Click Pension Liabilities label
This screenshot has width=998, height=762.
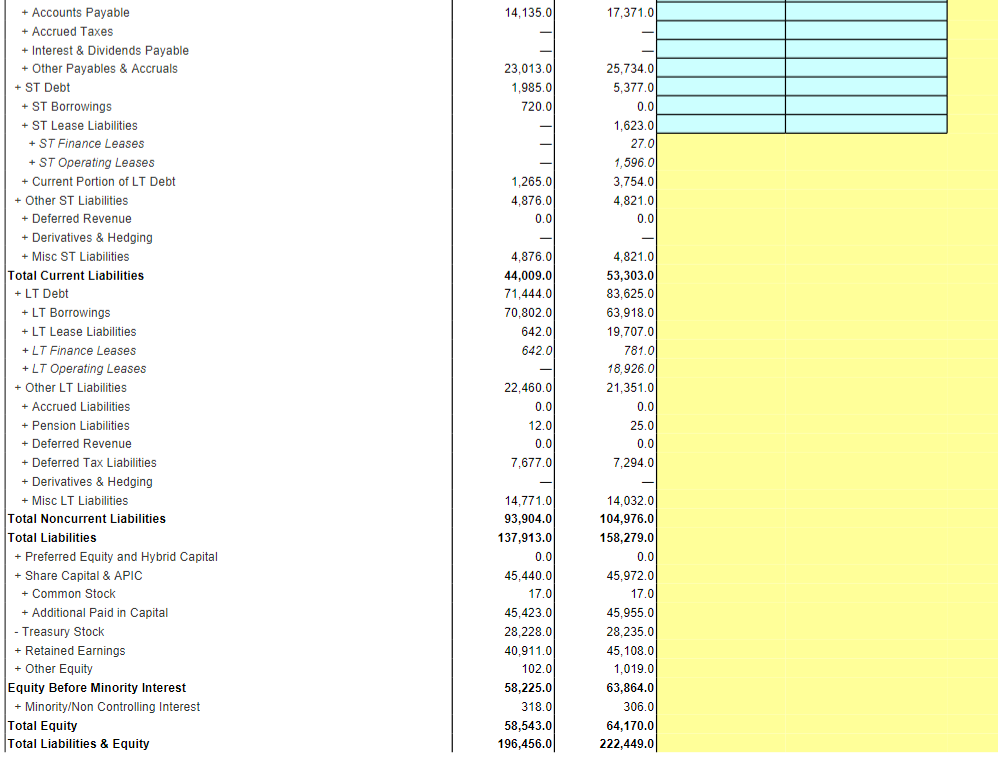[x=80, y=426]
